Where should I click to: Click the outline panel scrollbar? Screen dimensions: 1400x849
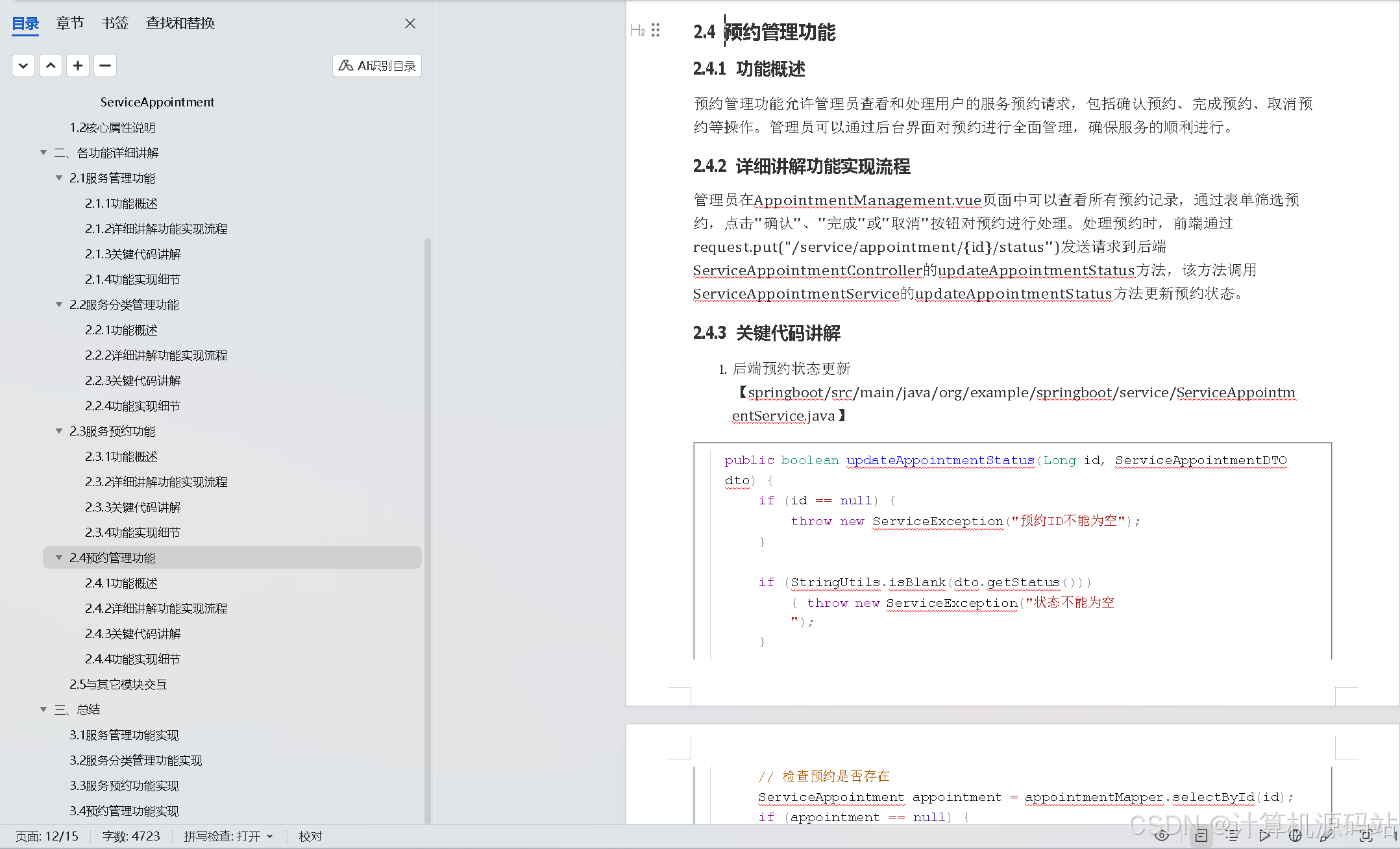pos(428,530)
